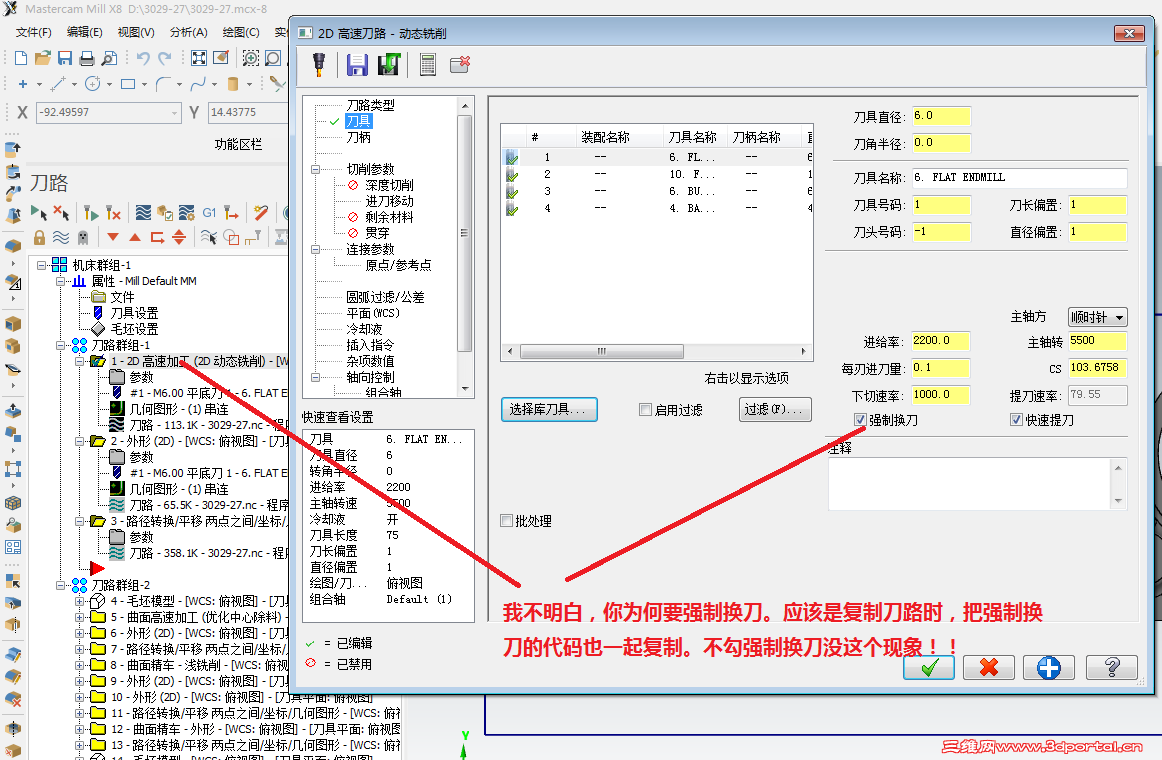This screenshot has width=1162, height=760.
Task: Click the blue save disk icon in main toolbar
Action: click(x=64, y=59)
